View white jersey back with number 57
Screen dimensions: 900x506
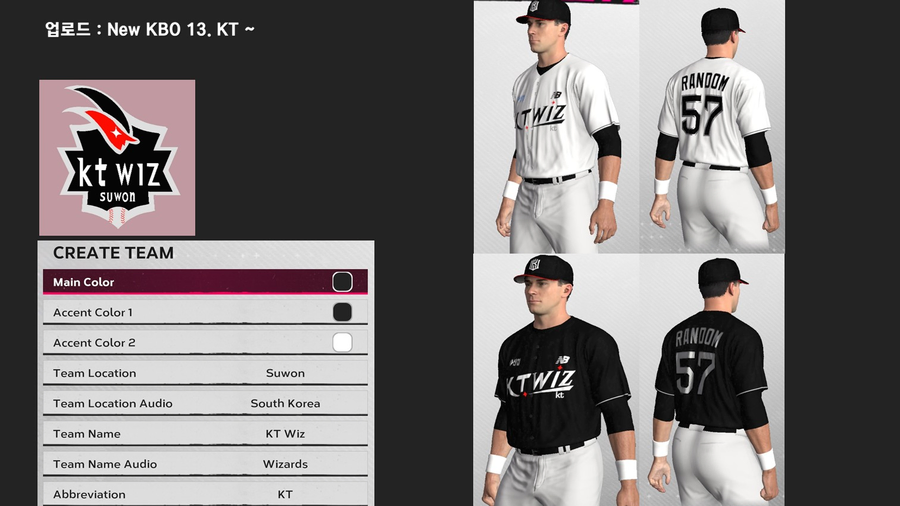coord(712,126)
